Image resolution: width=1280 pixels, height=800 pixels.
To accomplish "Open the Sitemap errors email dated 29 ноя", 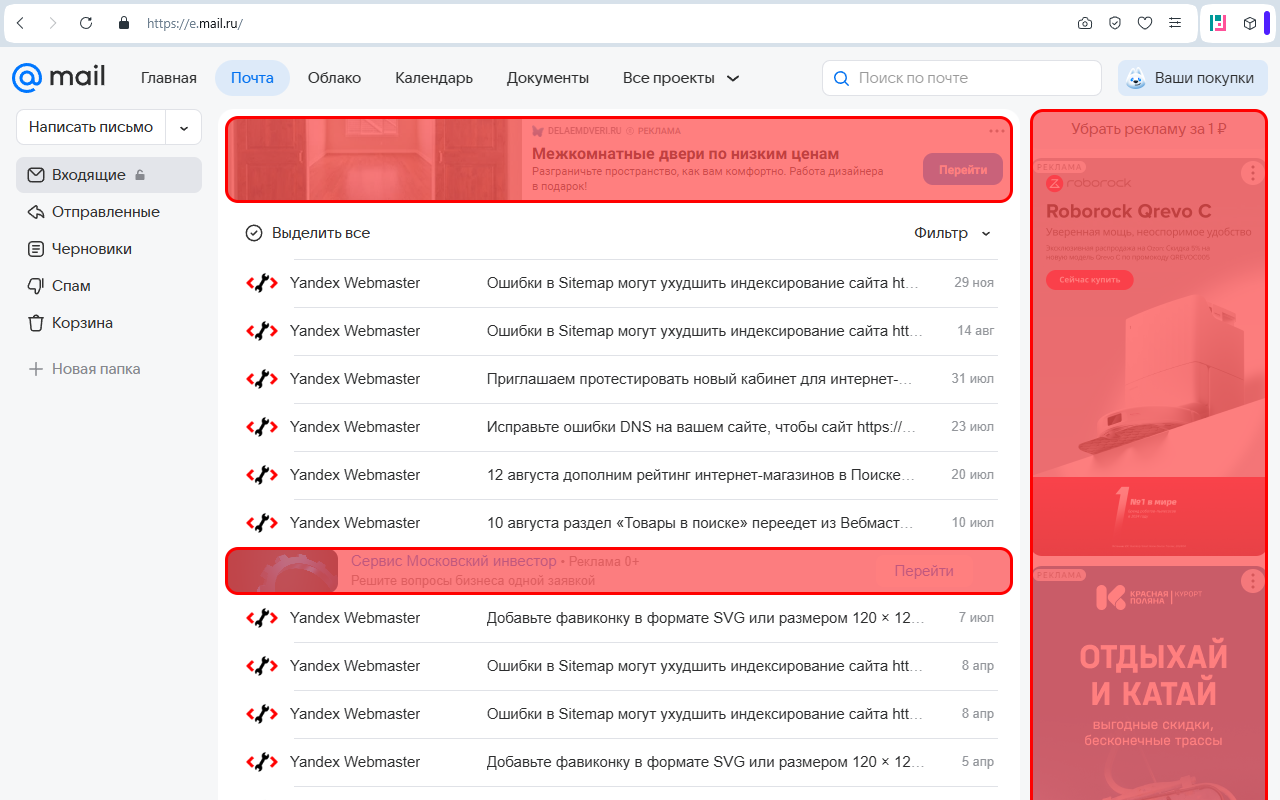I will tap(621, 283).
